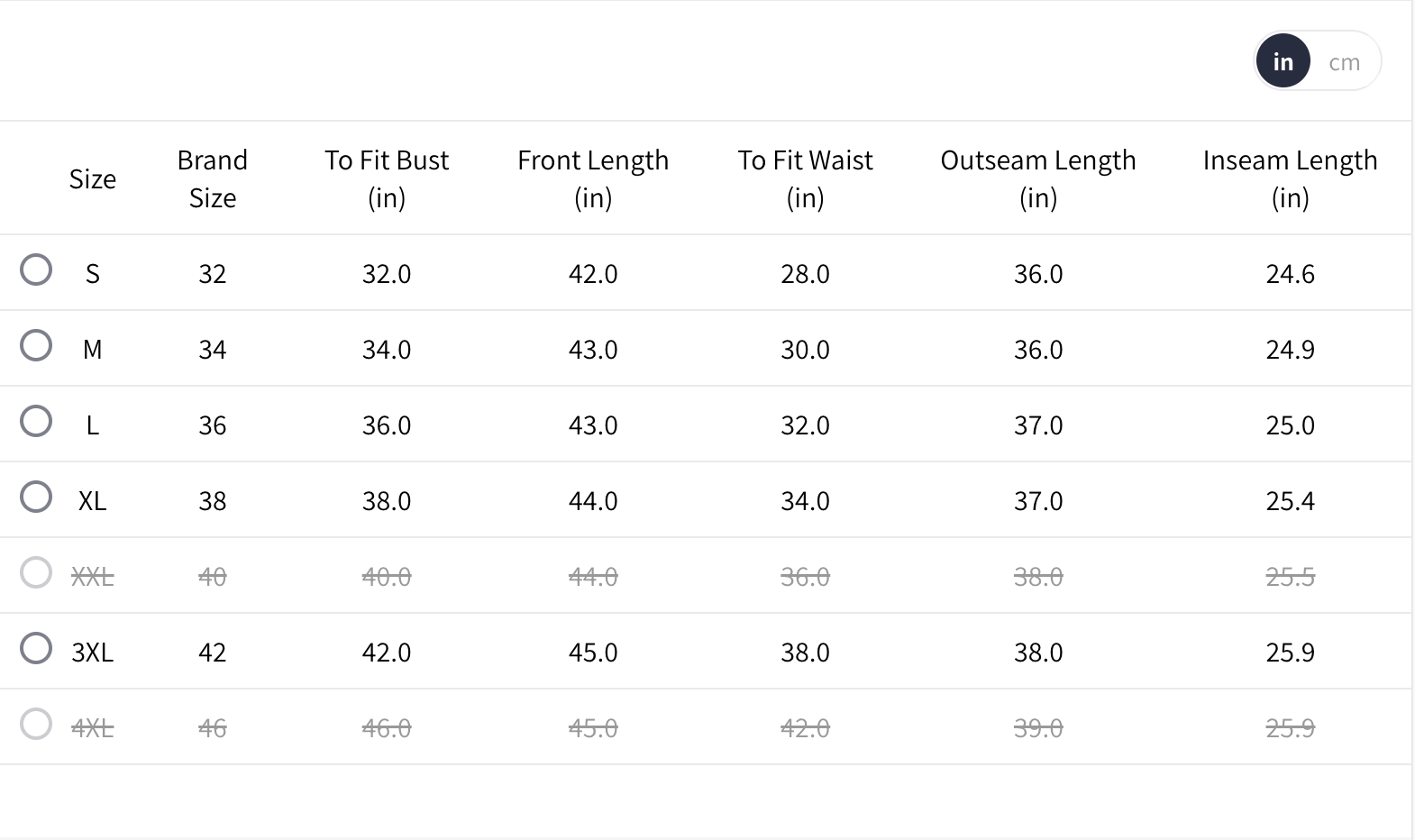Image resolution: width=1415 pixels, height=840 pixels.
Task: Click the XL size label
Action: coord(93,501)
